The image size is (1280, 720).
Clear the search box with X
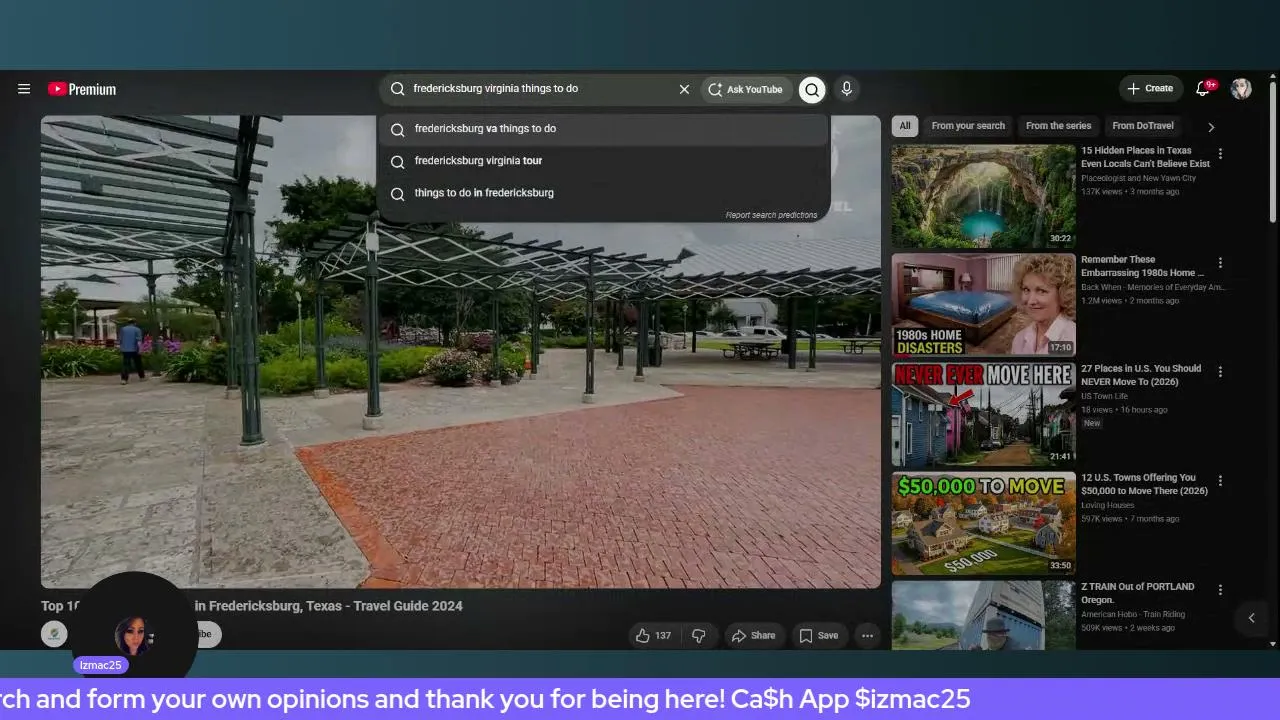pos(684,89)
